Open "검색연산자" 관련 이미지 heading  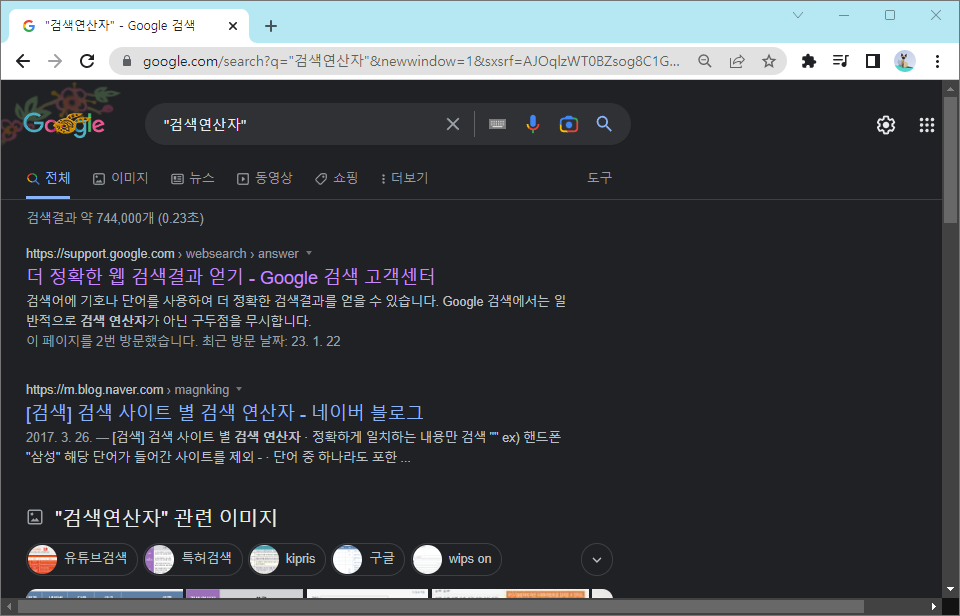[166, 518]
